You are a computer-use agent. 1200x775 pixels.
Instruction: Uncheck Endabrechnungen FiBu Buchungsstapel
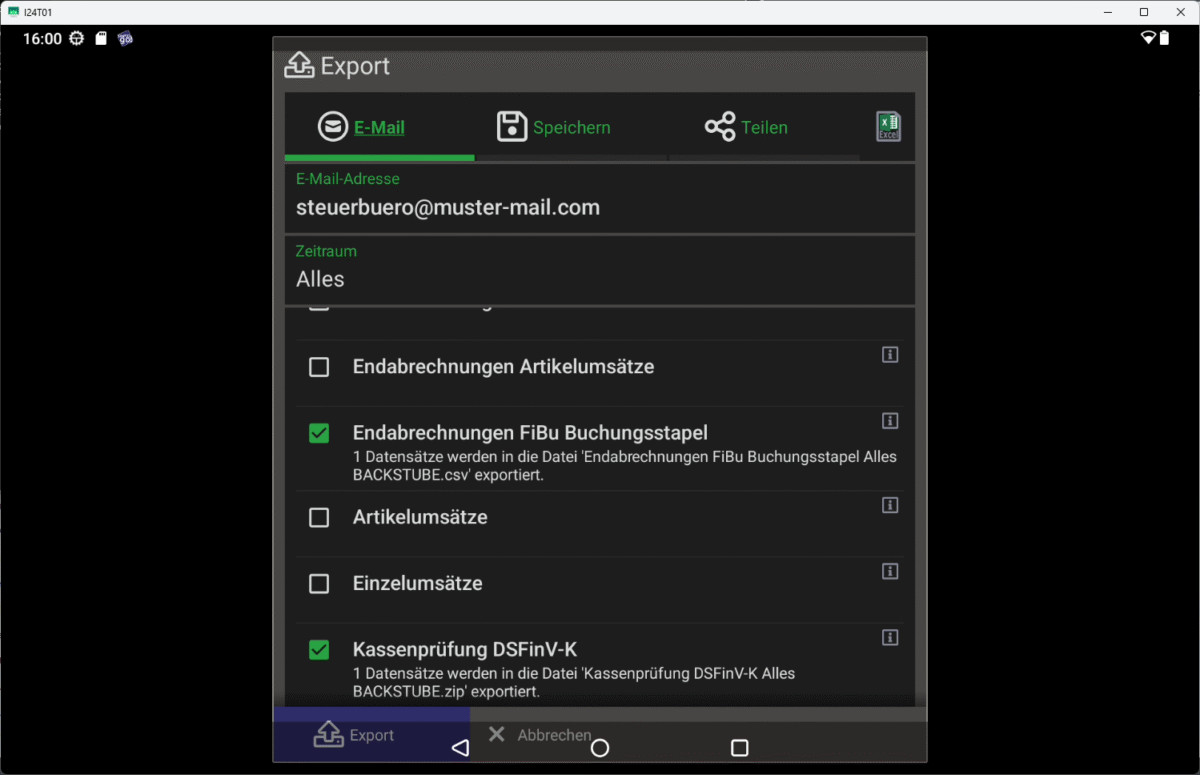[x=319, y=433]
